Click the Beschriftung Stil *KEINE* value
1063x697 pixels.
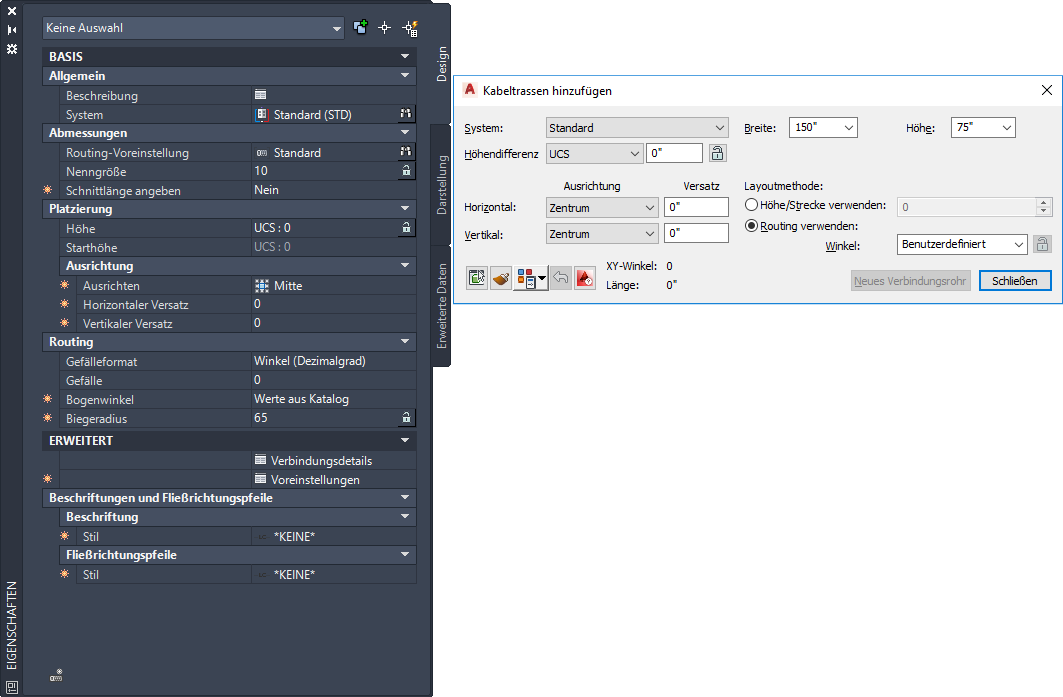click(294, 536)
